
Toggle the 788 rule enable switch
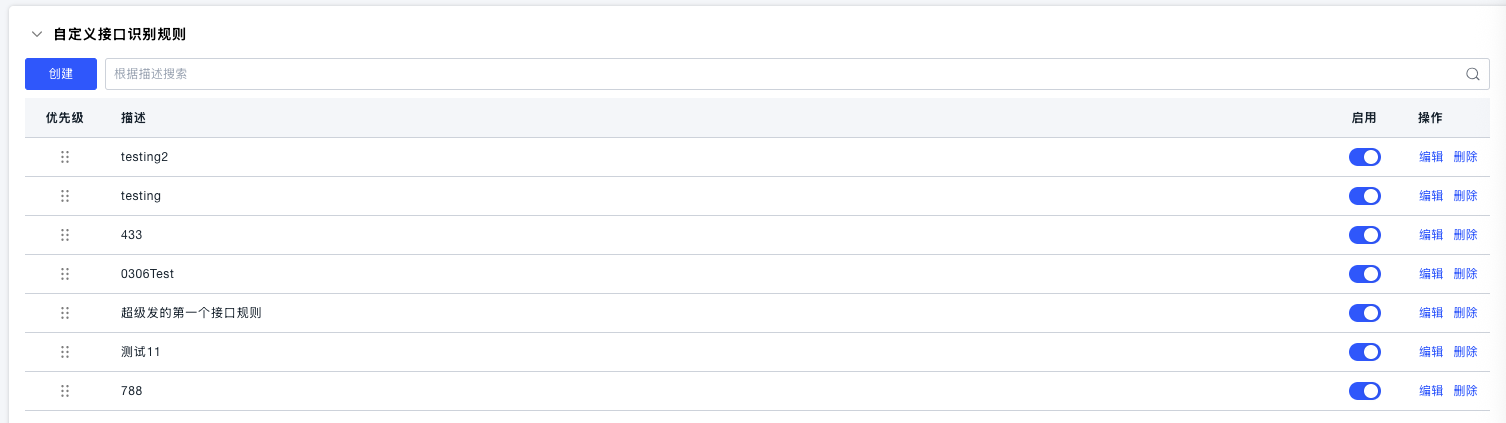pyautogui.click(x=1364, y=391)
